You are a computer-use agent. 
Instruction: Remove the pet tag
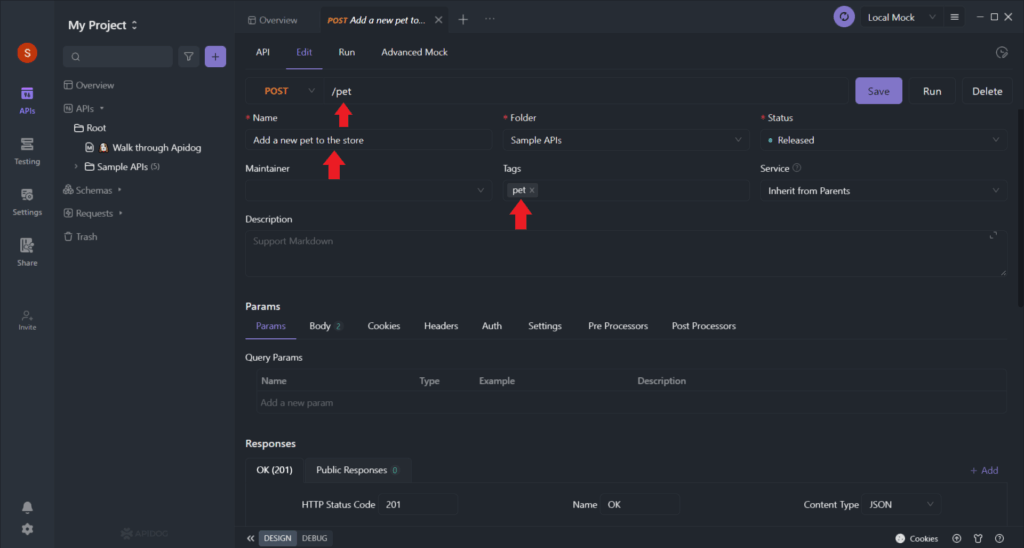tap(532, 190)
